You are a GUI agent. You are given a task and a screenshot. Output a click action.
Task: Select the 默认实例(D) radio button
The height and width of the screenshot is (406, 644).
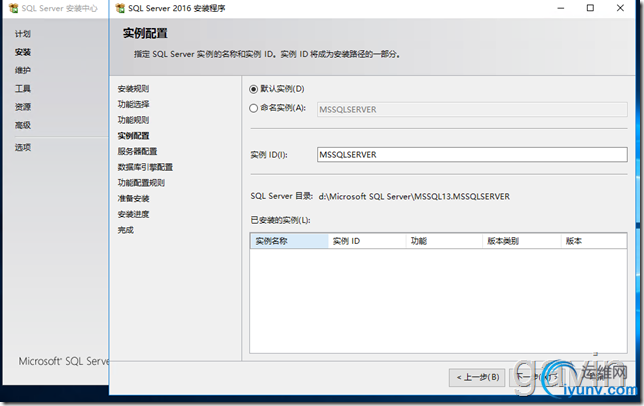(254, 89)
